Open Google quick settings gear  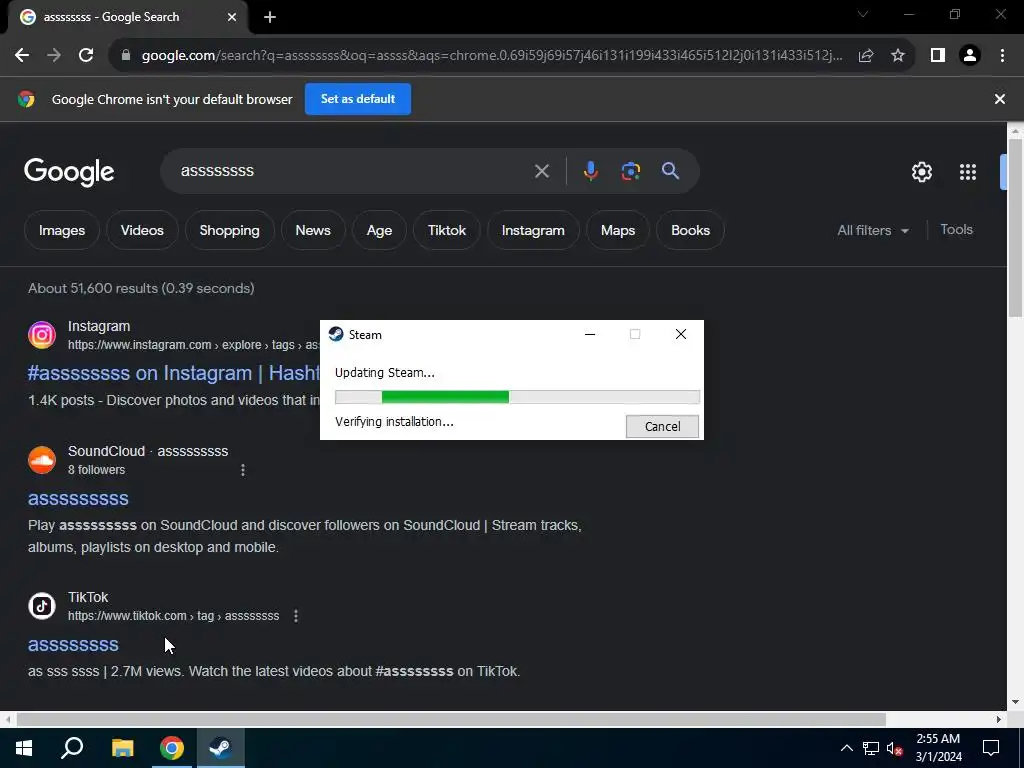(921, 172)
